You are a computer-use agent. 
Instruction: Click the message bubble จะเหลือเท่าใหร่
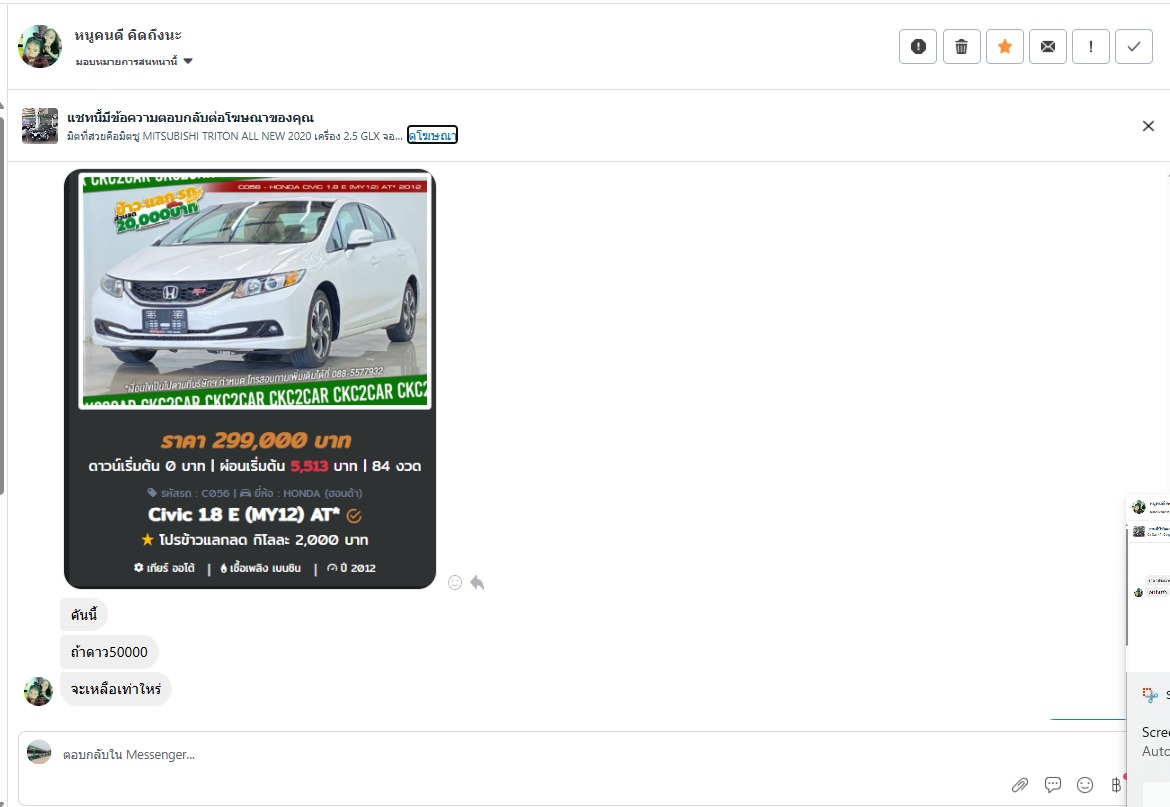click(116, 688)
